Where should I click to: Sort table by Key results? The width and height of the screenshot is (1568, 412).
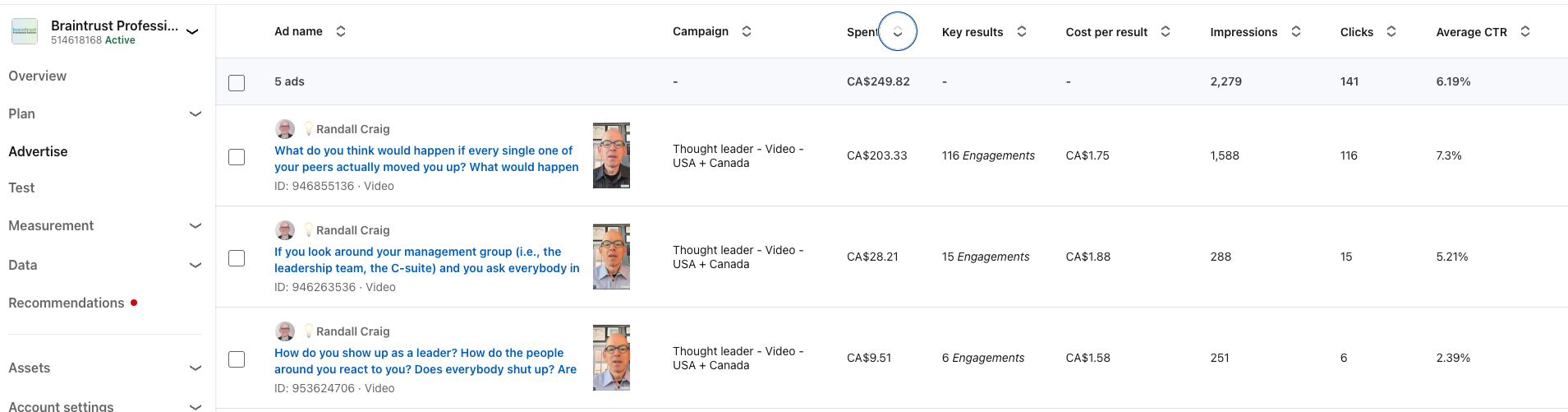coord(1022,31)
